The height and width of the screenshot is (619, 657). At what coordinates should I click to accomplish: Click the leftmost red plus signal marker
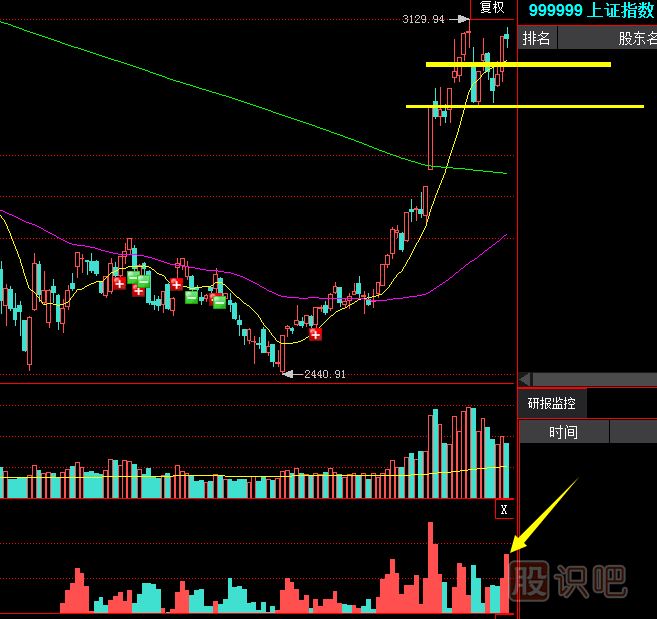tap(119, 284)
